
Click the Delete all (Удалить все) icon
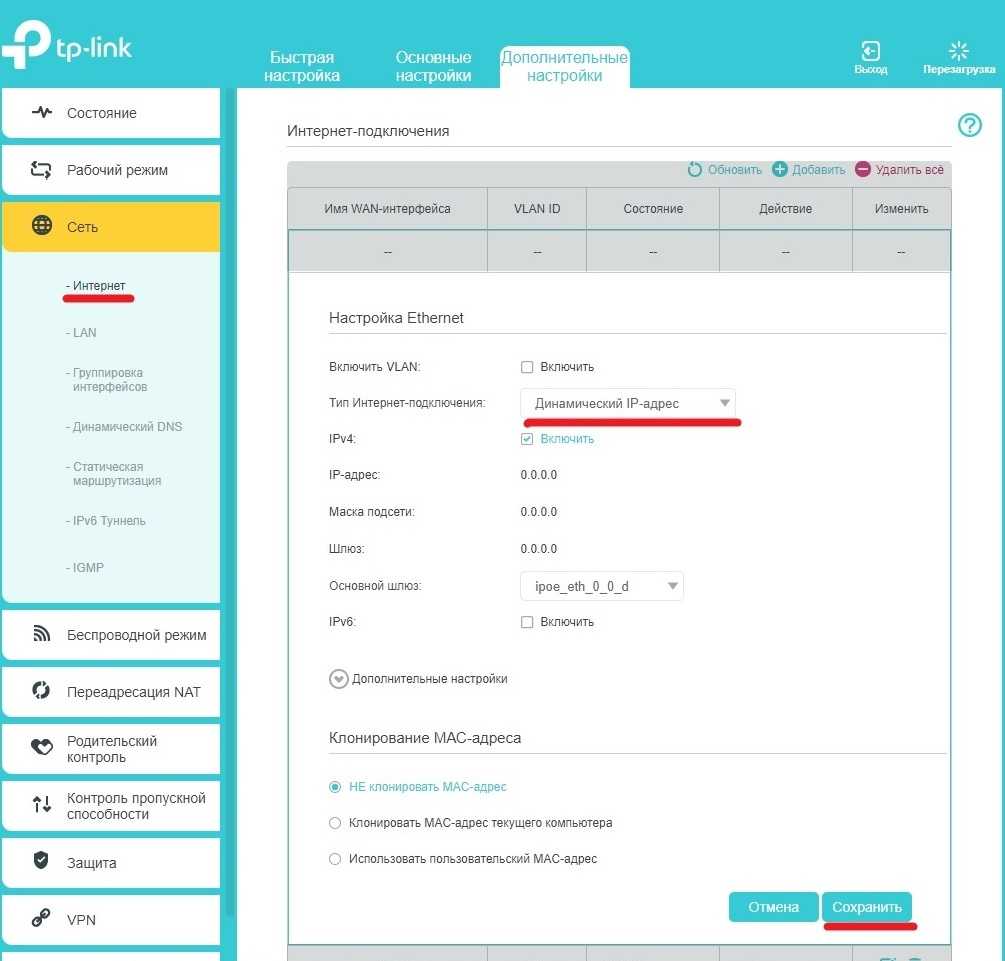point(863,170)
